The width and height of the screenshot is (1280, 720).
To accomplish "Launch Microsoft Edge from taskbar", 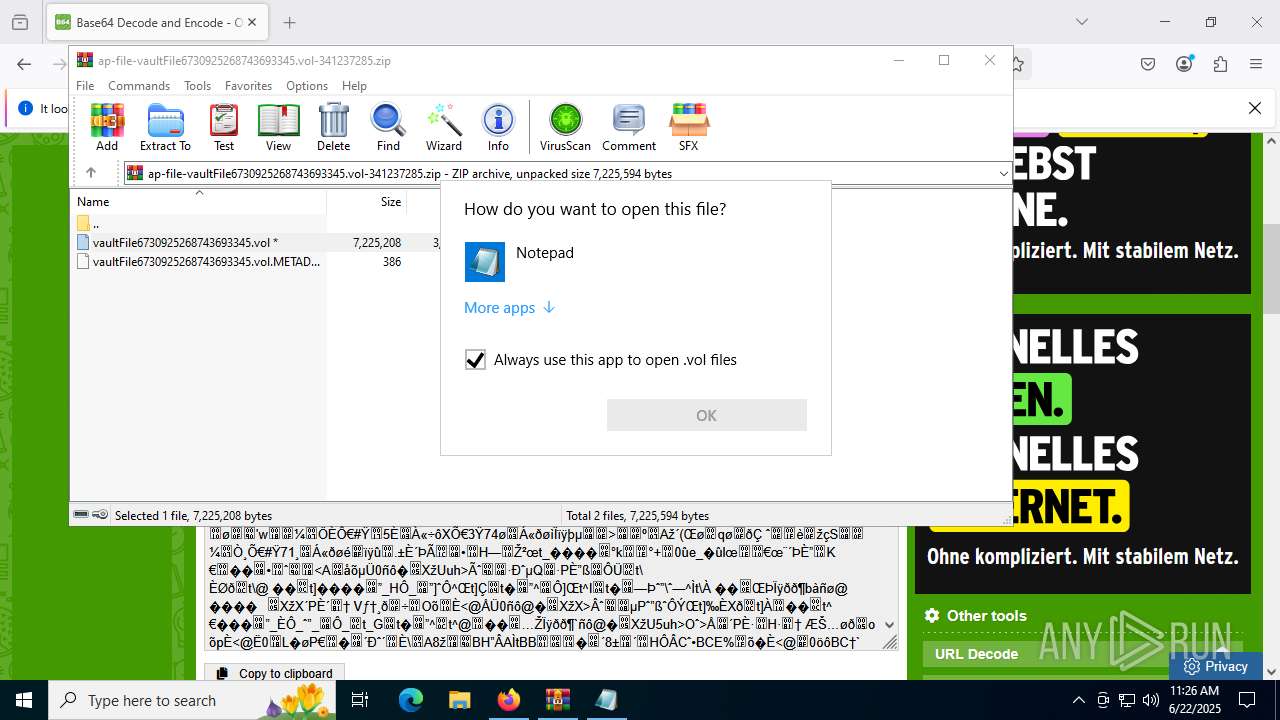I will click(411, 700).
